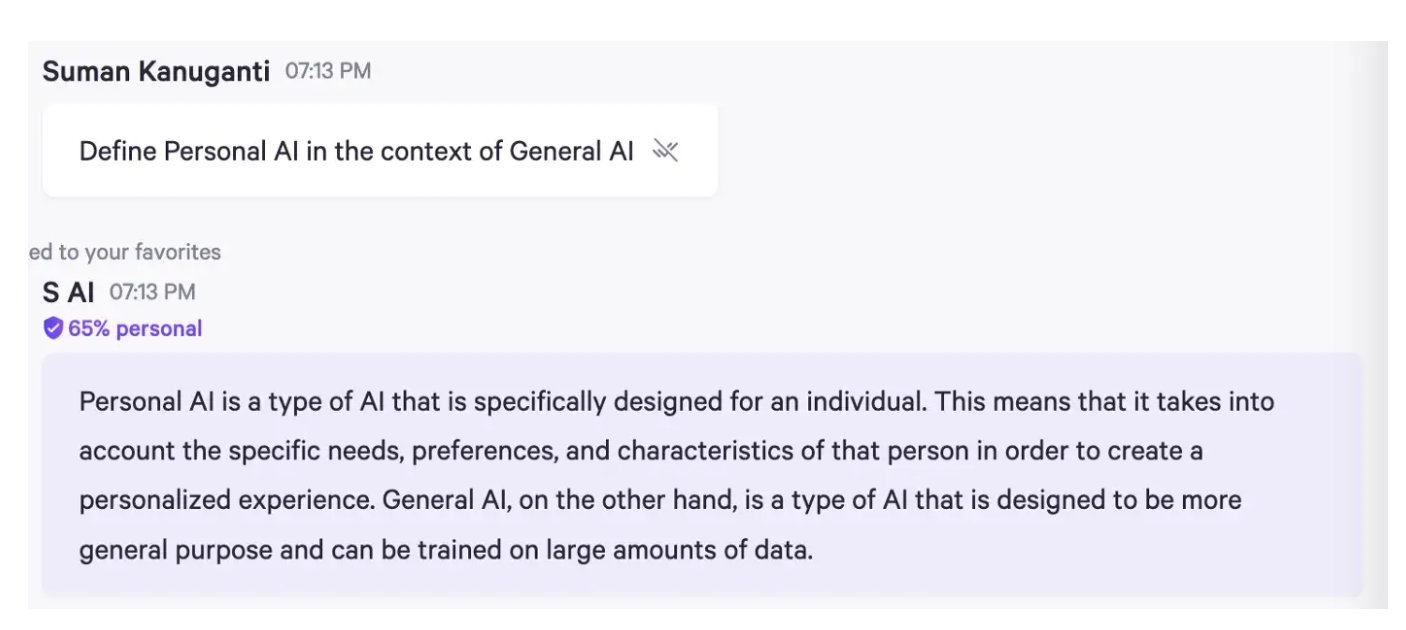Open the "65% personal" score label
This screenshot has width=1406, height=630.
(x=135, y=329)
